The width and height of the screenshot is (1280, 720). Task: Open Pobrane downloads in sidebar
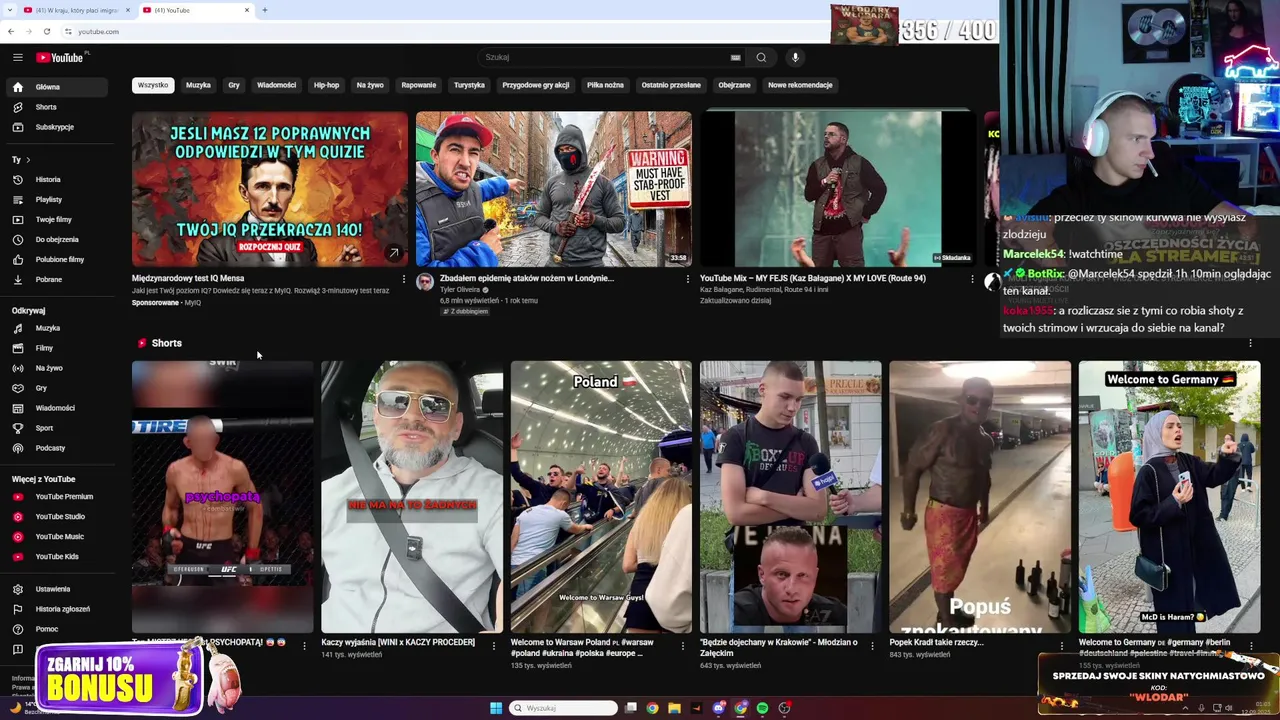[56, 280]
